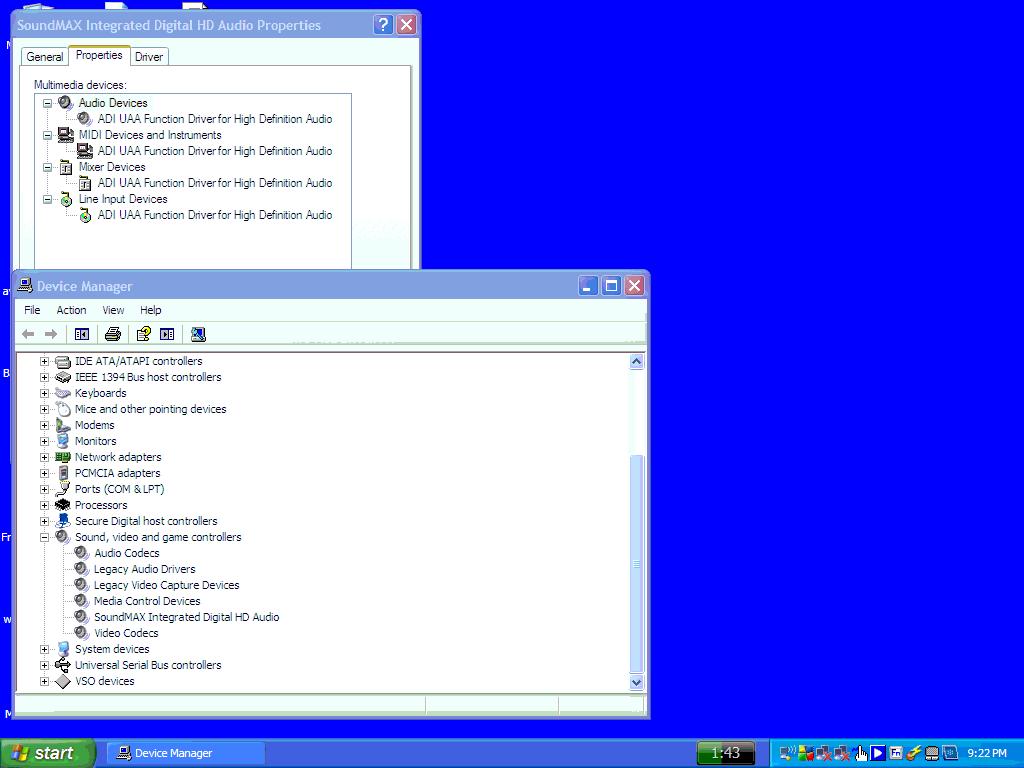The image size is (1024, 768).
Task: Minimize the Device Manager window
Action: [x=588, y=285]
